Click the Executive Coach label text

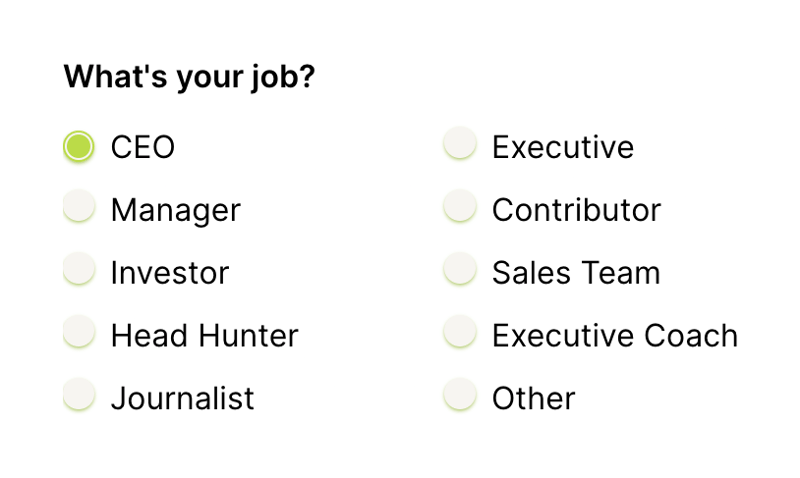click(x=614, y=336)
